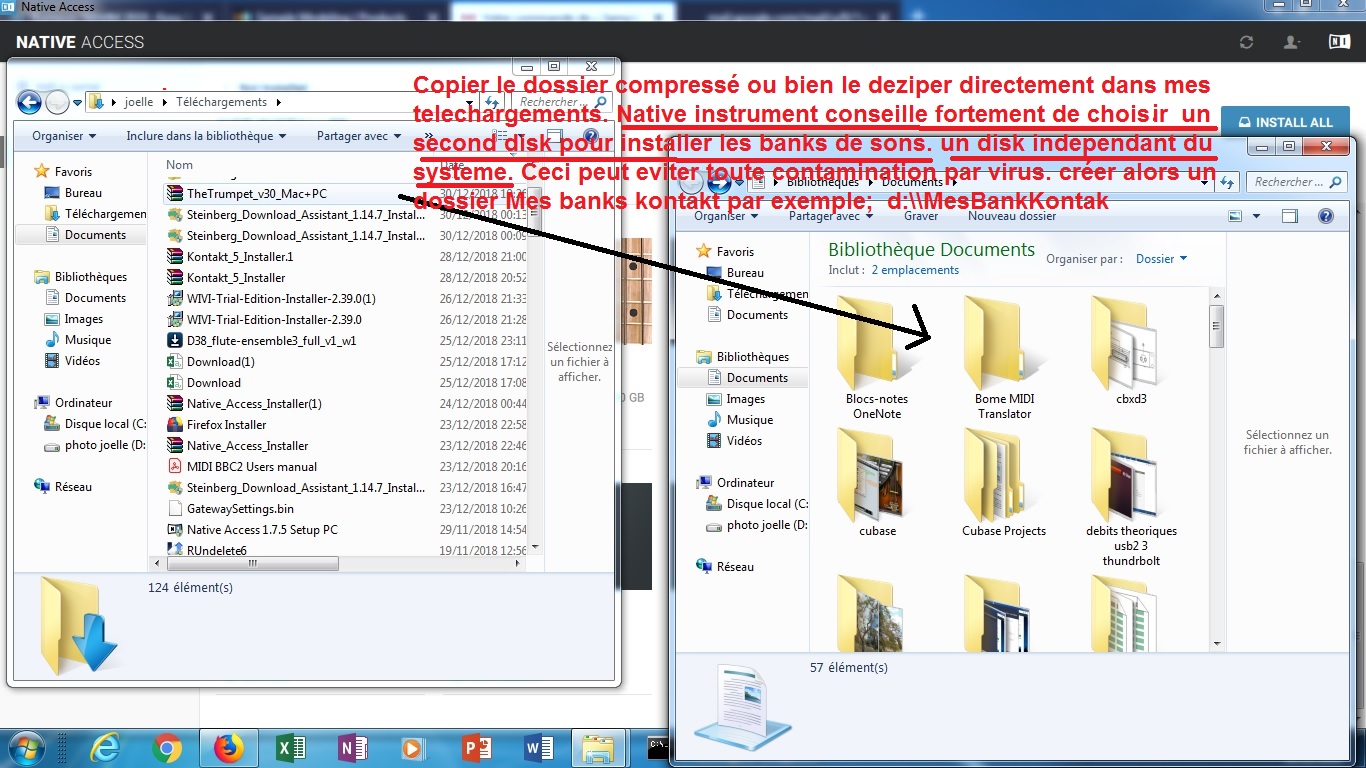1366x768 pixels.
Task: Open Internet Explorer from the taskbar
Action: tap(104, 748)
